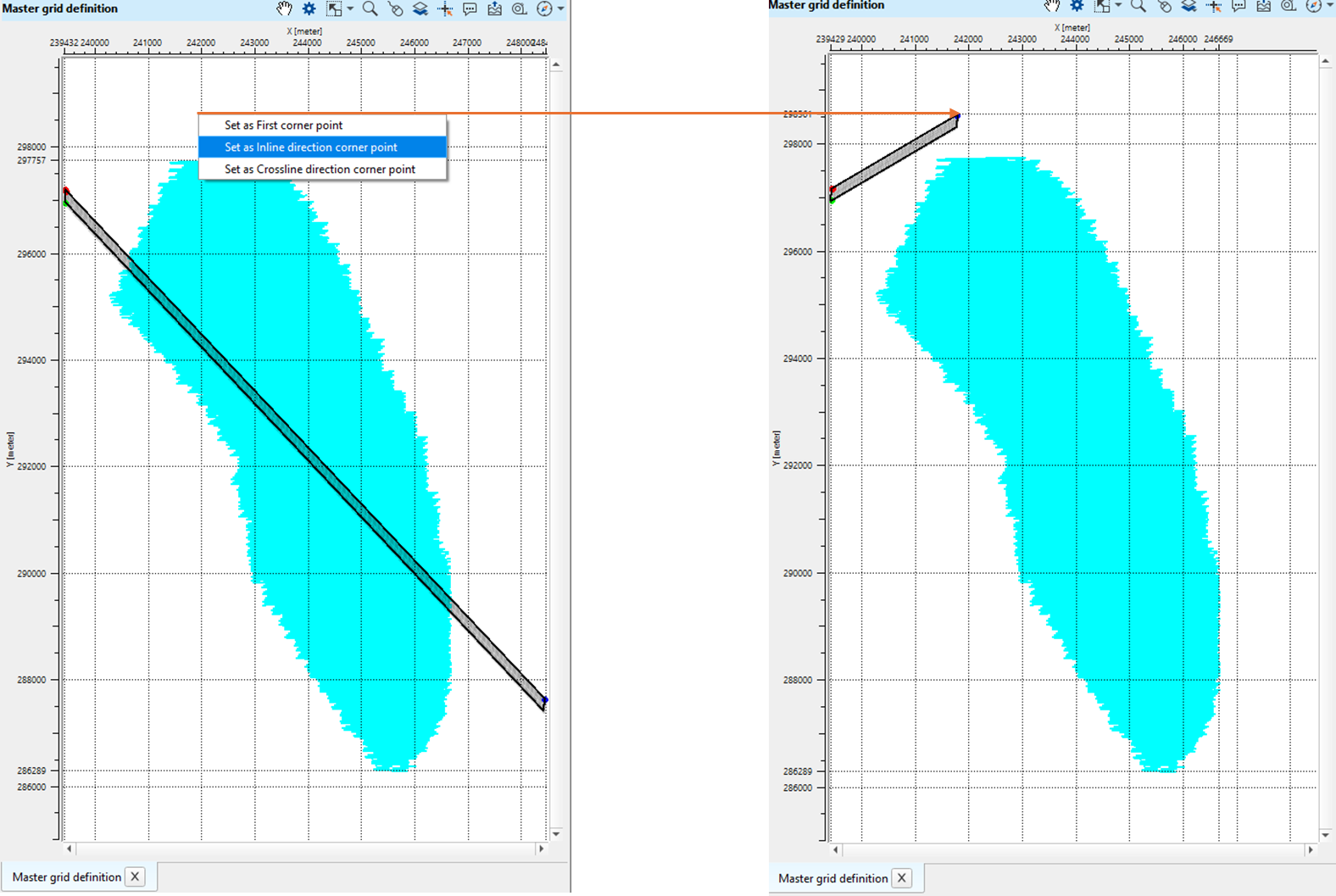The width and height of the screenshot is (1336, 896).
Task: Choose "Set as First corner point"
Action: click(x=283, y=125)
